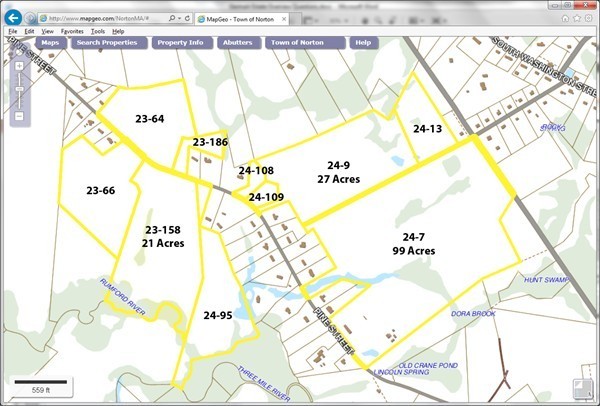The width and height of the screenshot is (600, 406).
Task: Open the browser Home icon
Action: (x=565, y=18)
